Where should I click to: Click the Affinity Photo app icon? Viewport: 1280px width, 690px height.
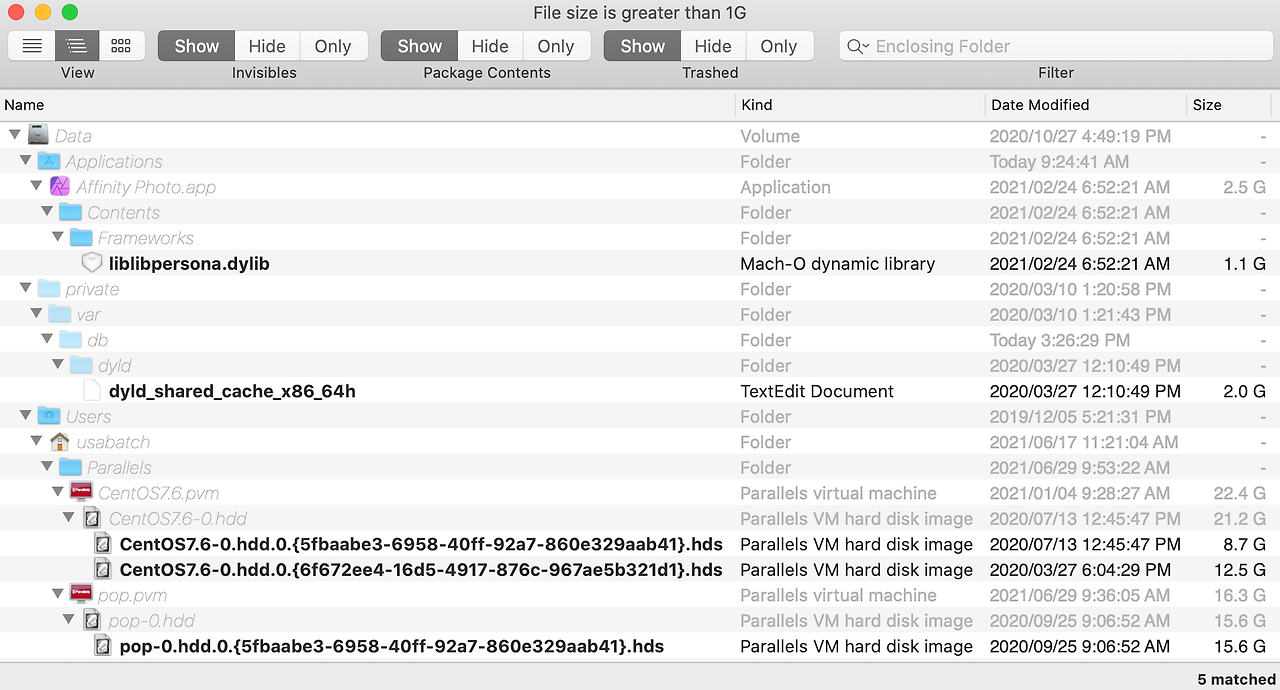tap(59, 186)
